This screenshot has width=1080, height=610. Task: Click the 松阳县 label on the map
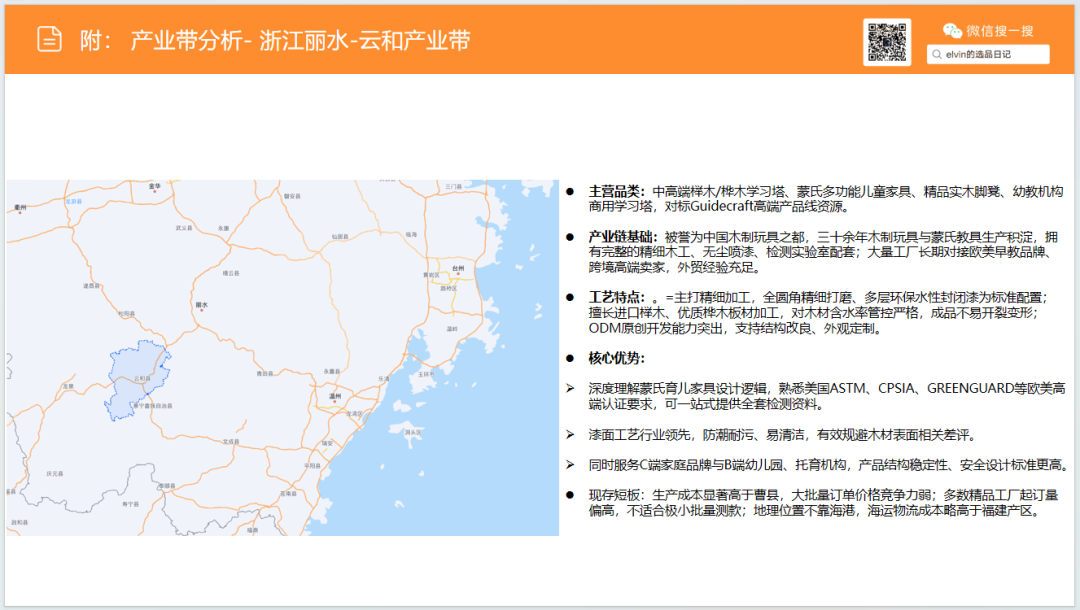(x=126, y=314)
